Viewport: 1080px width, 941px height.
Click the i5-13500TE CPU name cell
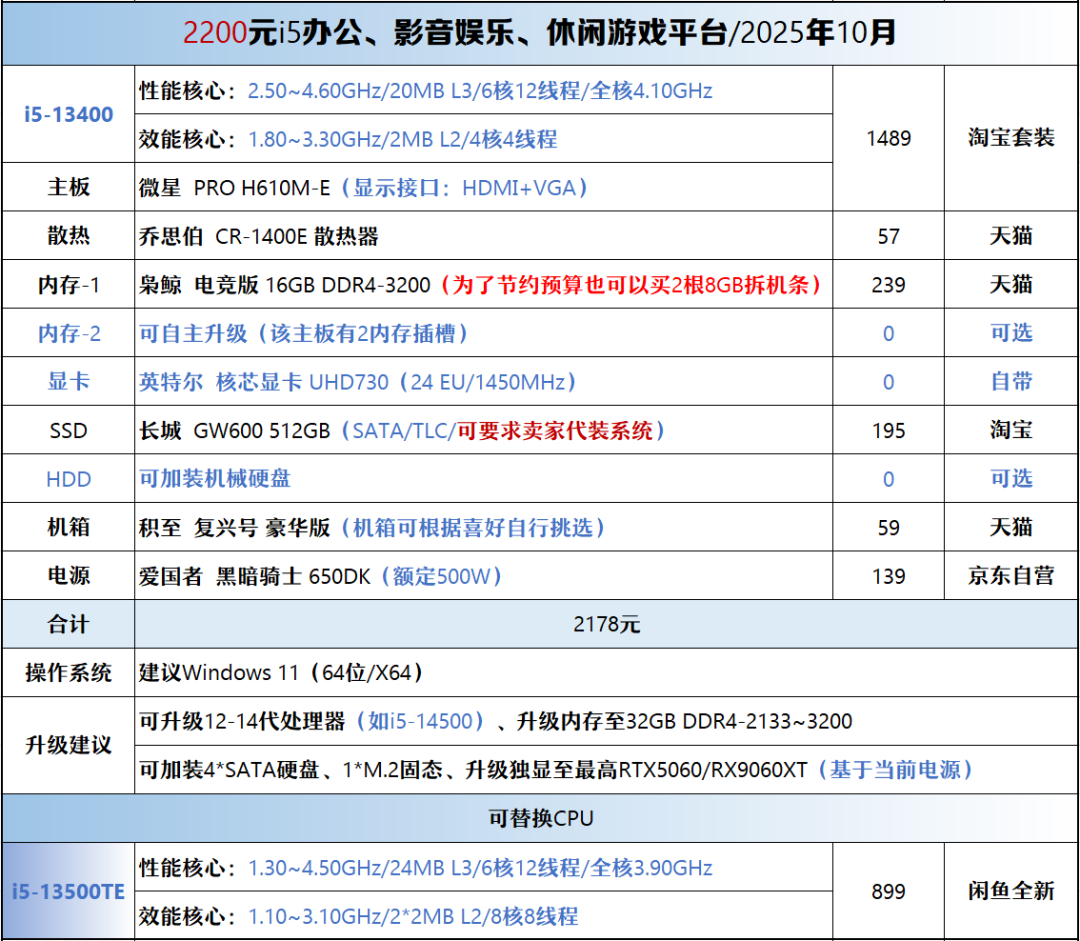click(68, 891)
